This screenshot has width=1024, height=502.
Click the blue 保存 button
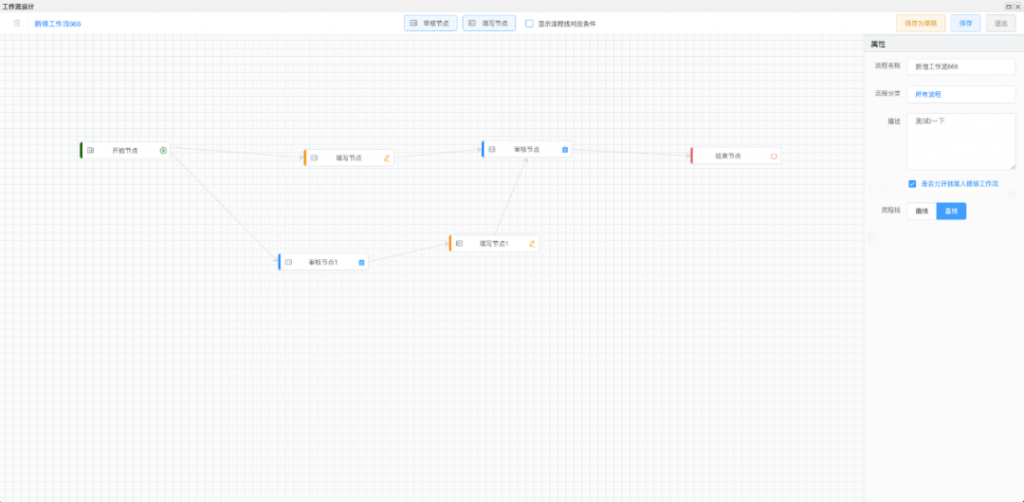tap(965, 23)
